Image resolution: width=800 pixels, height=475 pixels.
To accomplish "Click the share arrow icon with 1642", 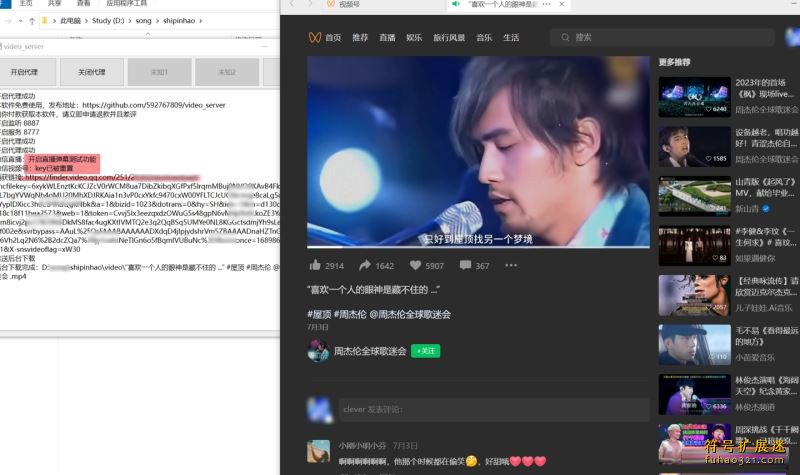I will pyautogui.click(x=364, y=265).
